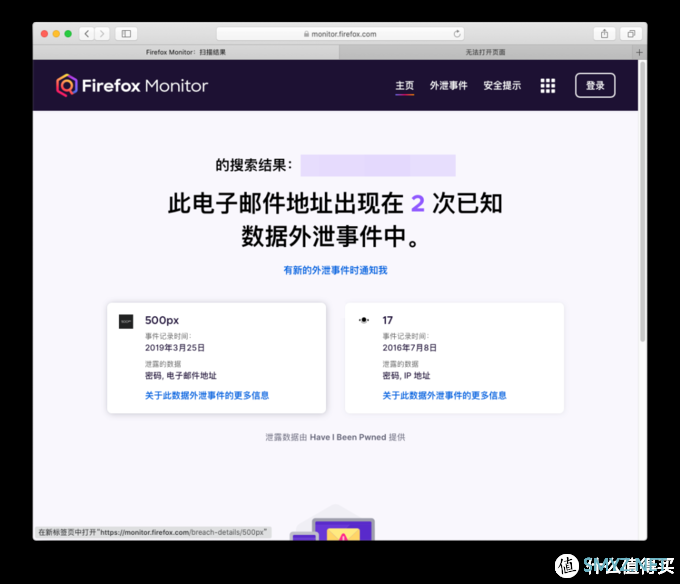Go back with Safari's back arrow

click(87, 33)
